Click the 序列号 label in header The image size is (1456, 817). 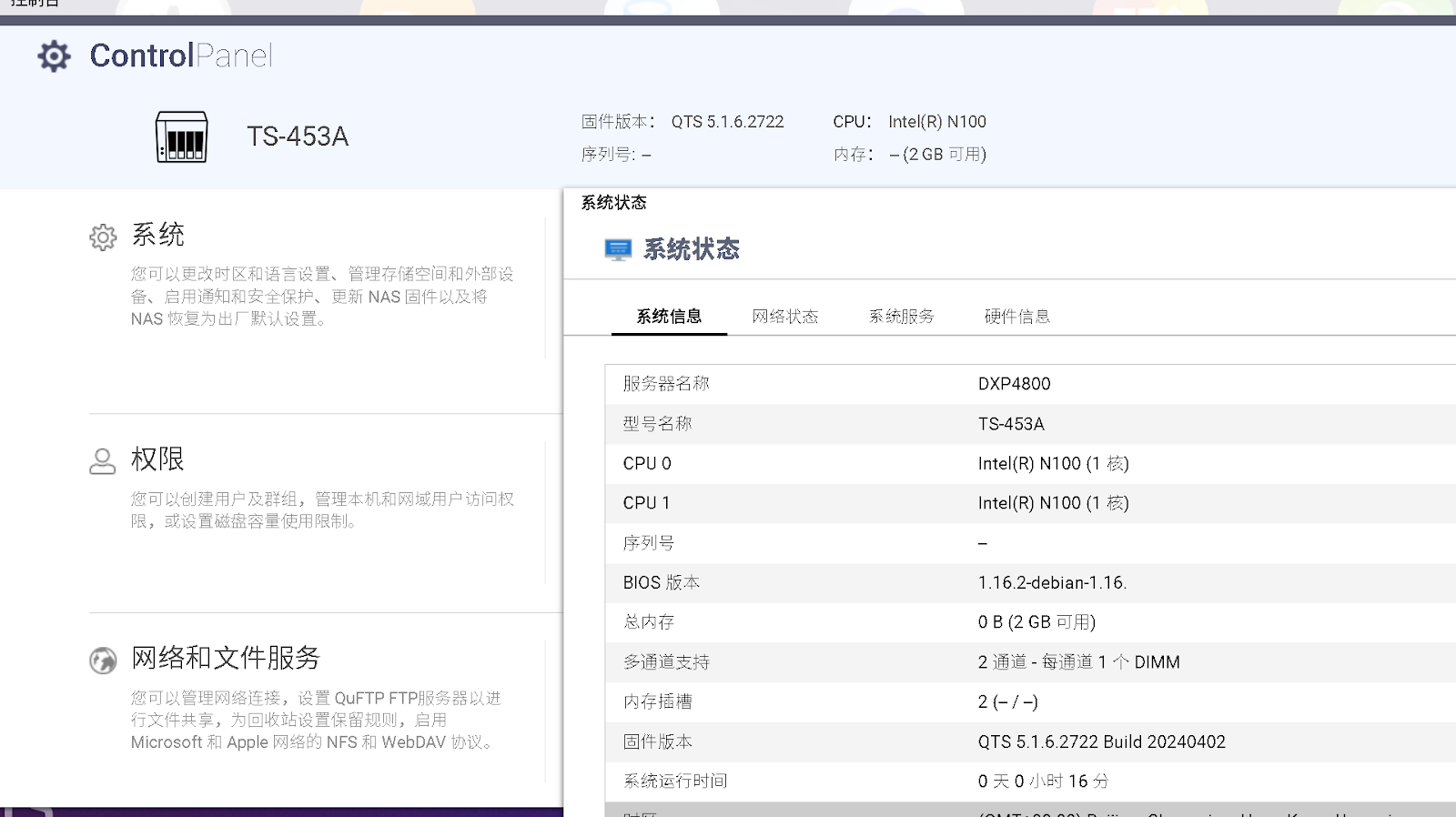click(x=608, y=155)
